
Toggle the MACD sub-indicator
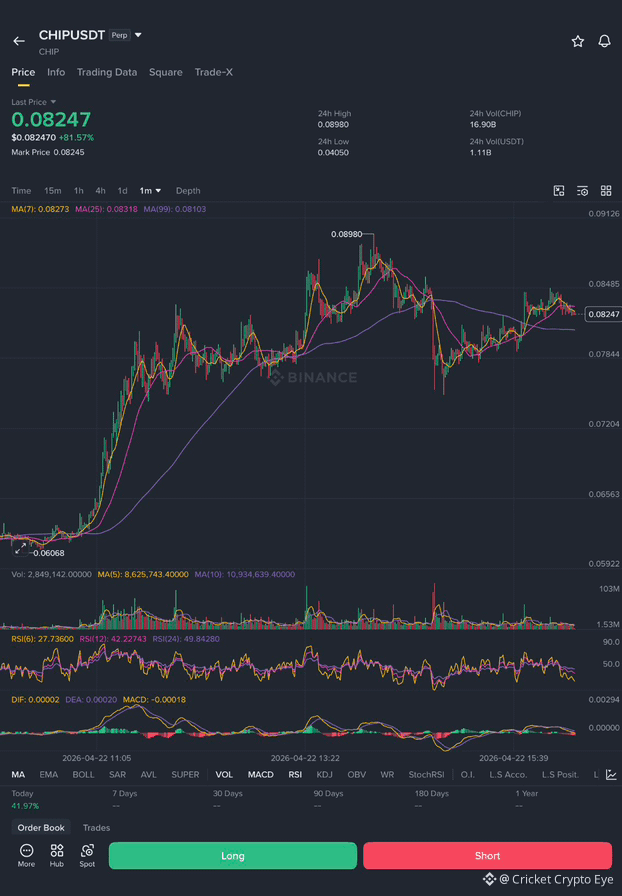click(261, 775)
